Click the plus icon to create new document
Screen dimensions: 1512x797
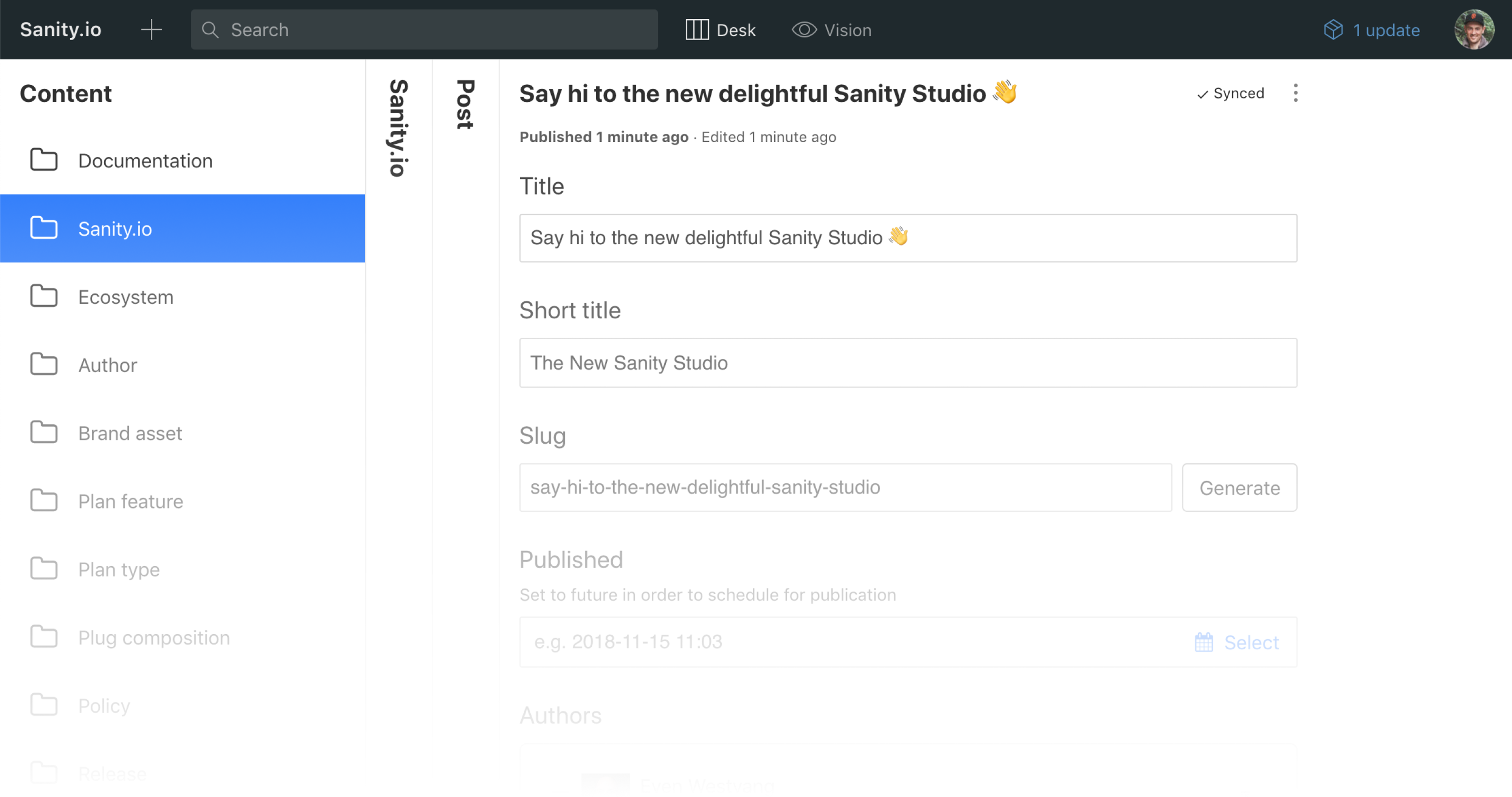152,30
